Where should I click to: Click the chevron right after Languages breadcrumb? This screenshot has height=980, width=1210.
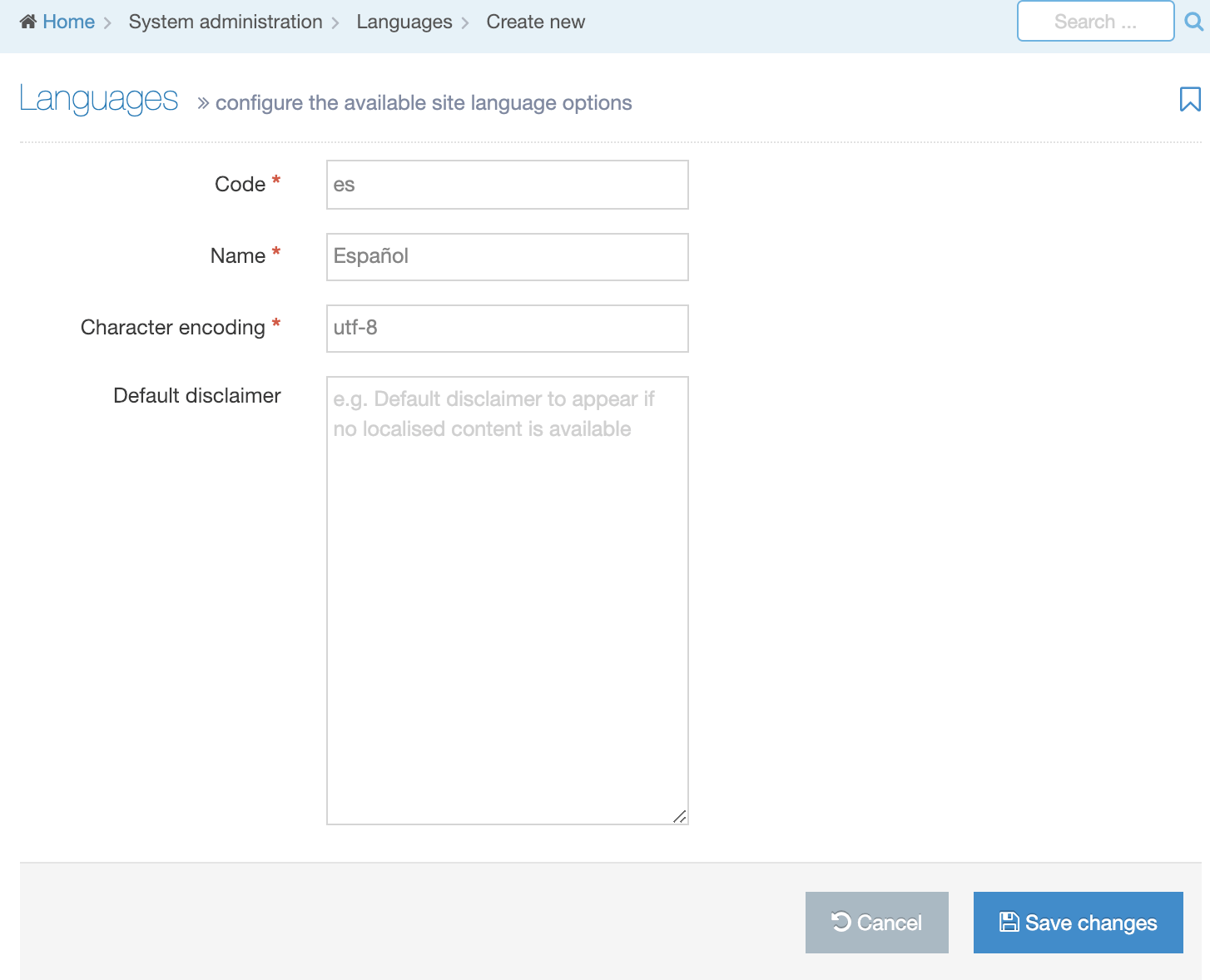click(465, 22)
